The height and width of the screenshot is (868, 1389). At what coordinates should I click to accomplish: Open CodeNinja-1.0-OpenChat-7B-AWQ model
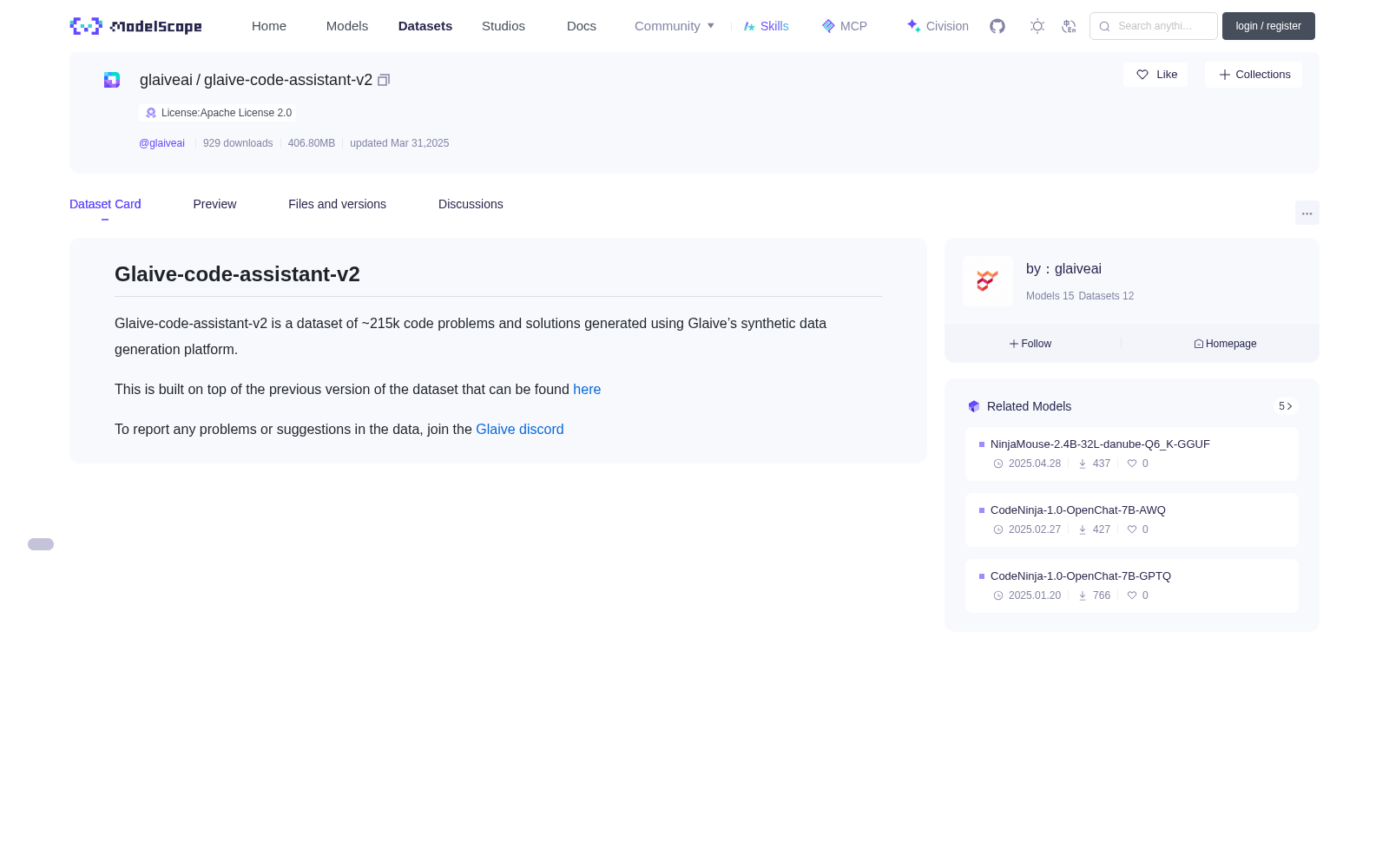point(1132,520)
